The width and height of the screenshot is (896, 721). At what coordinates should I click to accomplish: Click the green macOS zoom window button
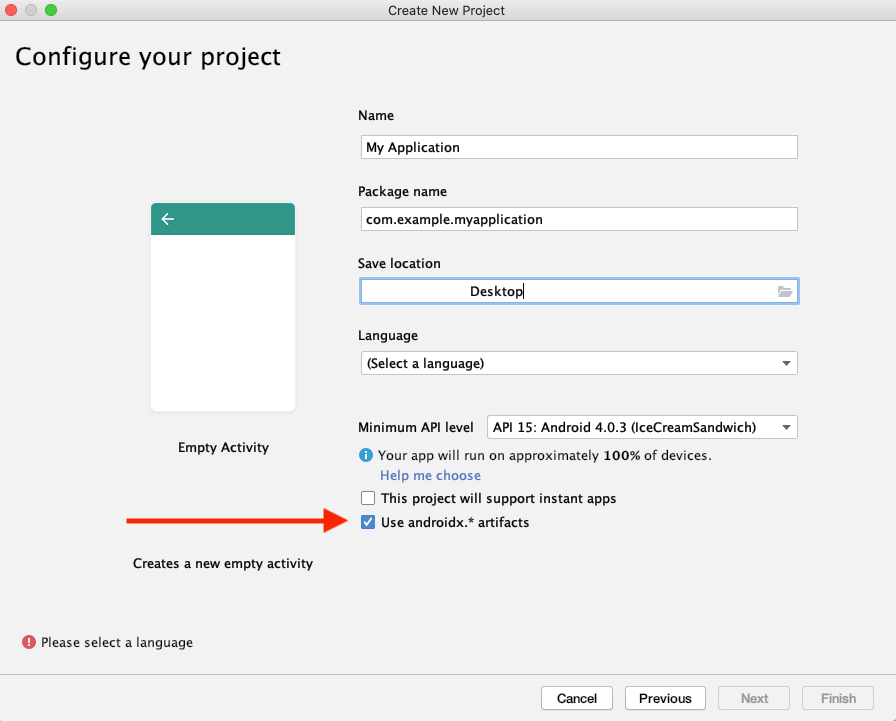pos(51,10)
